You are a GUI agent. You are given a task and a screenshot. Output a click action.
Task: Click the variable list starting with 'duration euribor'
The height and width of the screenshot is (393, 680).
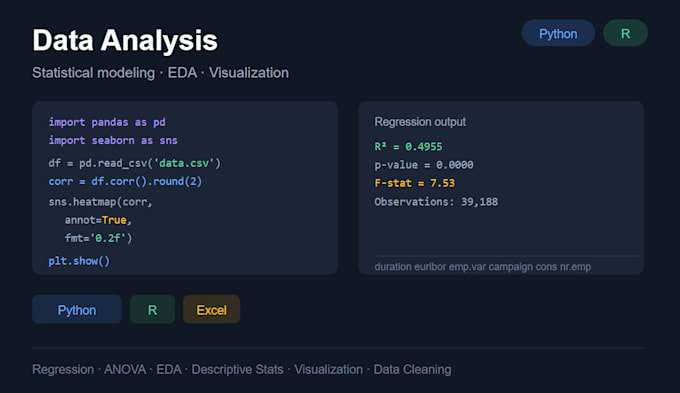point(483,267)
